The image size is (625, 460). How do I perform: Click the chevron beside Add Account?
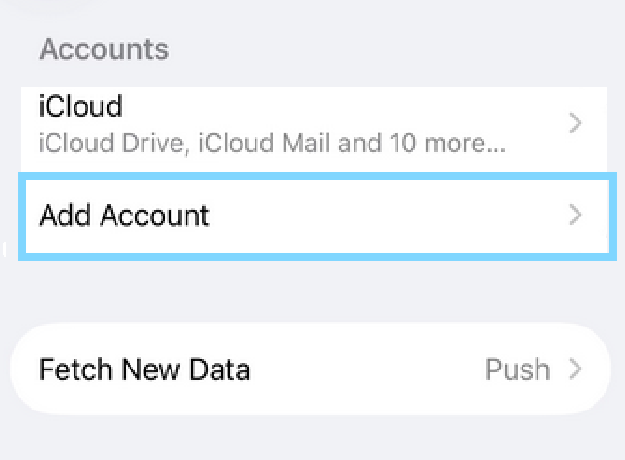575,215
